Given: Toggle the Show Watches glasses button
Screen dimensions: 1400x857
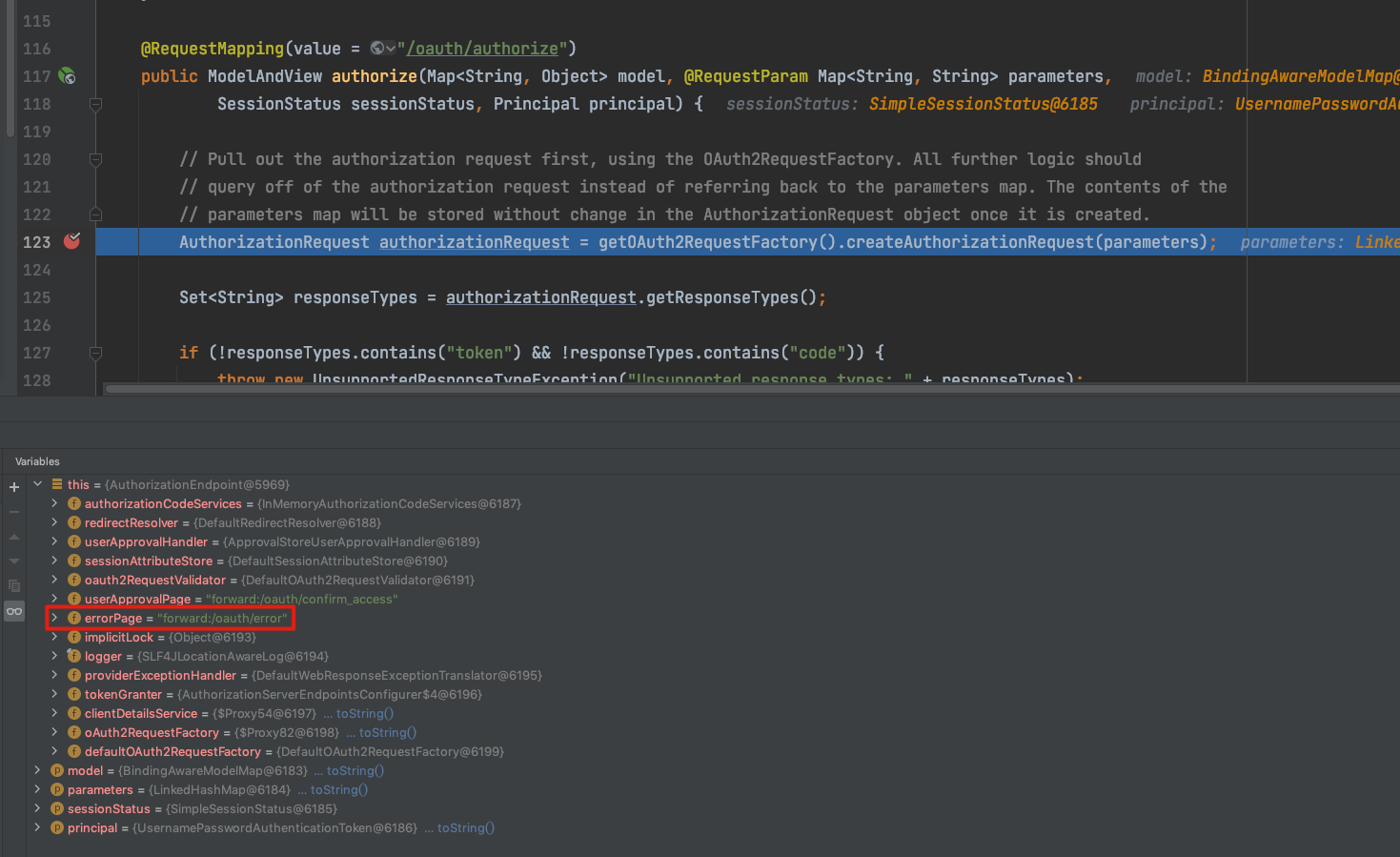Looking at the screenshot, I should pyautogui.click(x=14, y=611).
